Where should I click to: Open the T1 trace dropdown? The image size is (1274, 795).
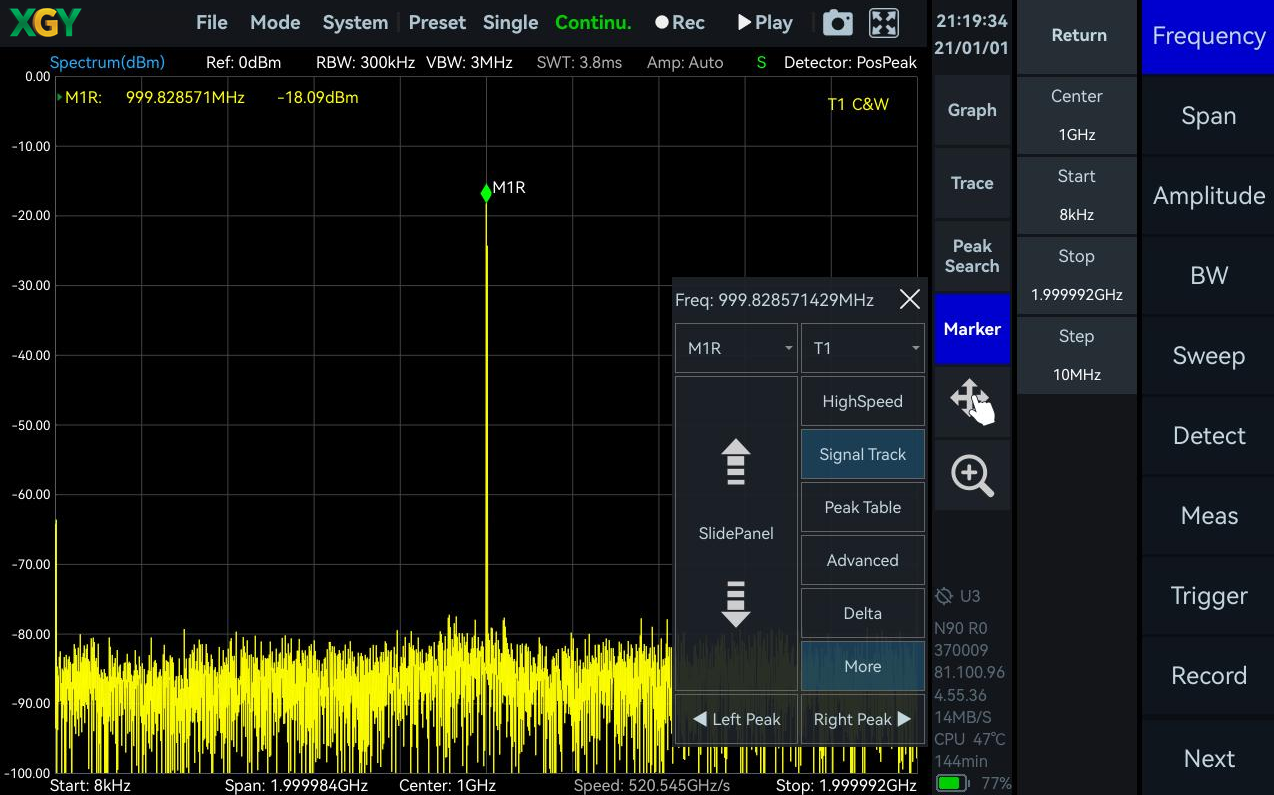[x=863, y=348]
